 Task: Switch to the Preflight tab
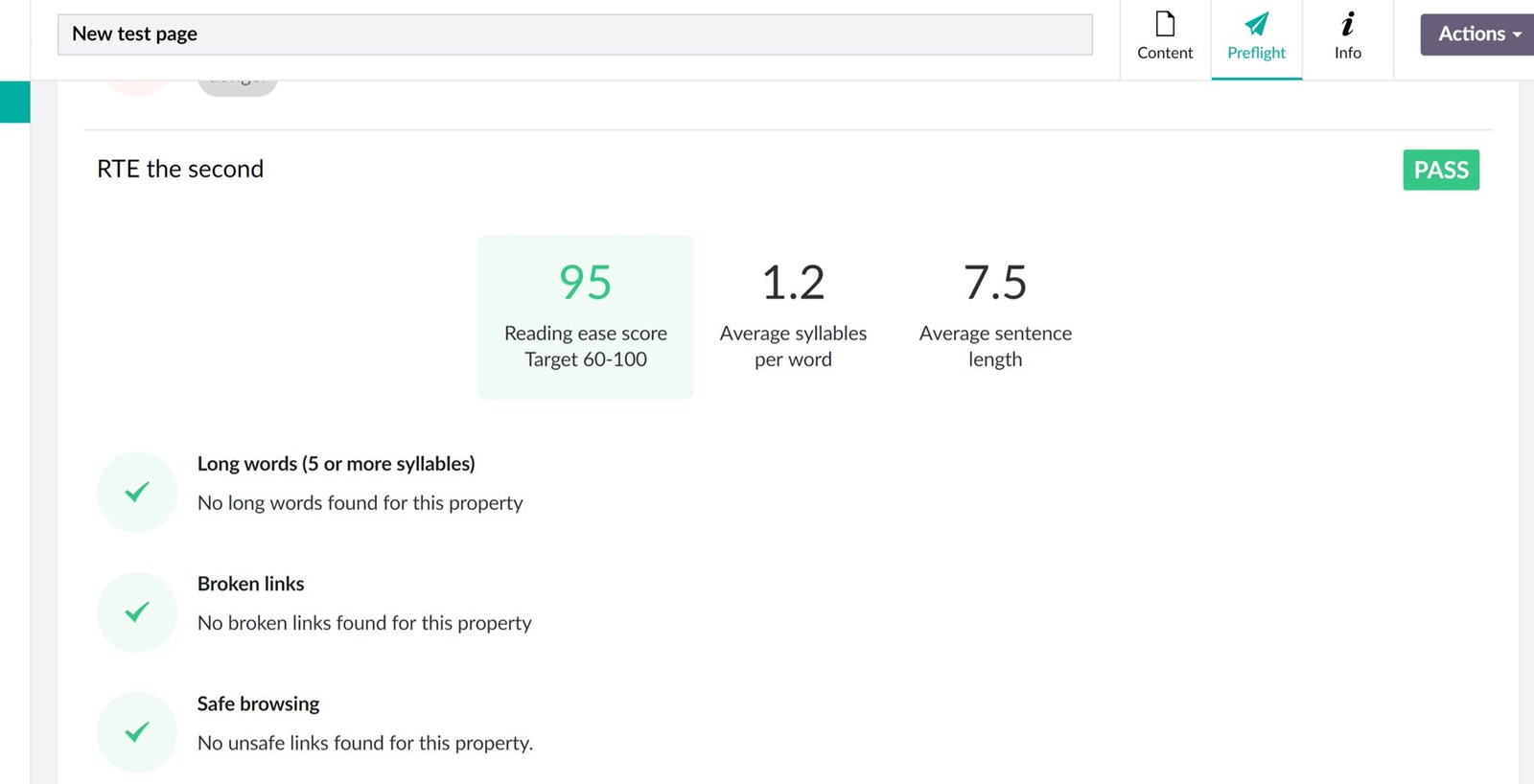(x=1256, y=39)
